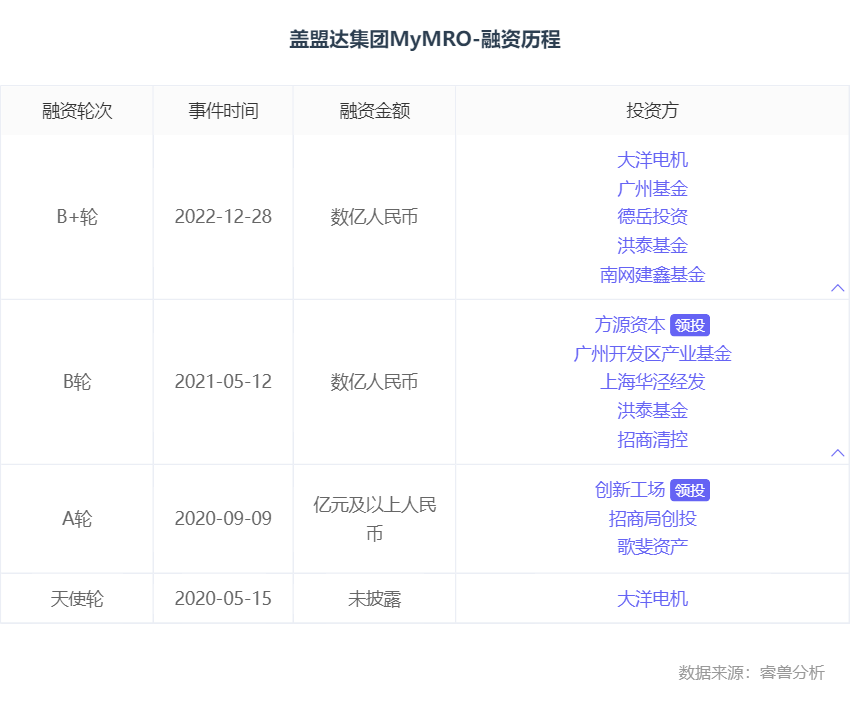The height and width of the screenshot is (715, 850).
Task: Click the date 2020-05-15
Action: tap(223, 598)
